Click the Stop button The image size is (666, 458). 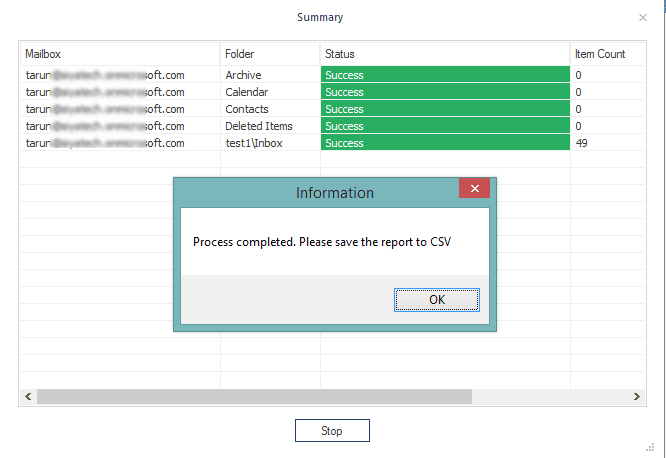click(x=332, y=430)
